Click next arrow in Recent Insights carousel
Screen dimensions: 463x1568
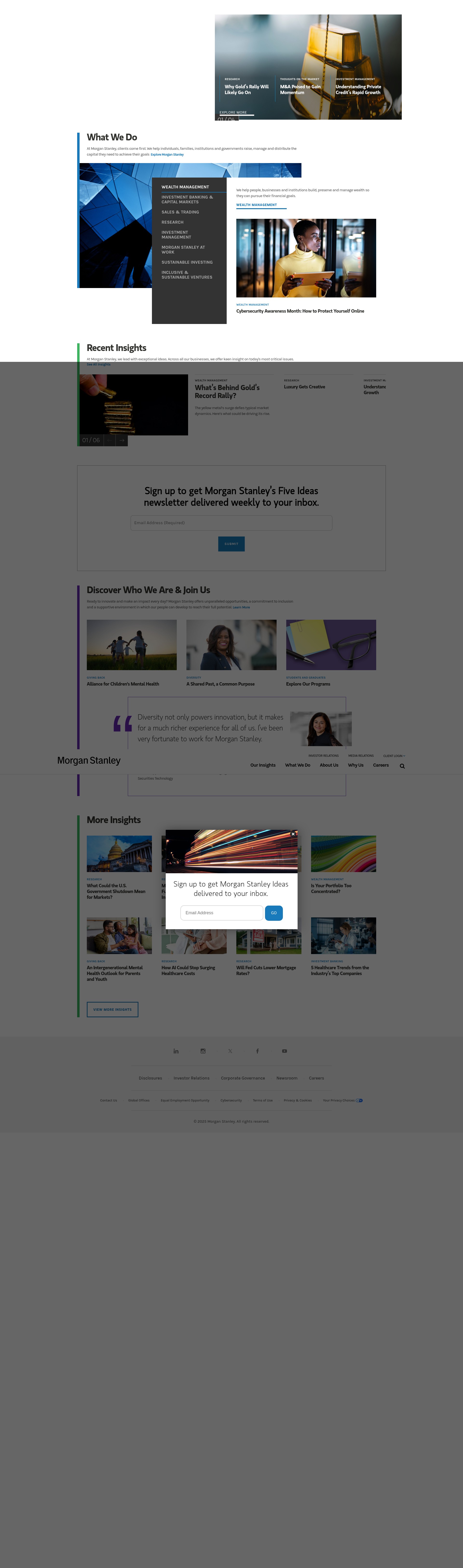122,440
